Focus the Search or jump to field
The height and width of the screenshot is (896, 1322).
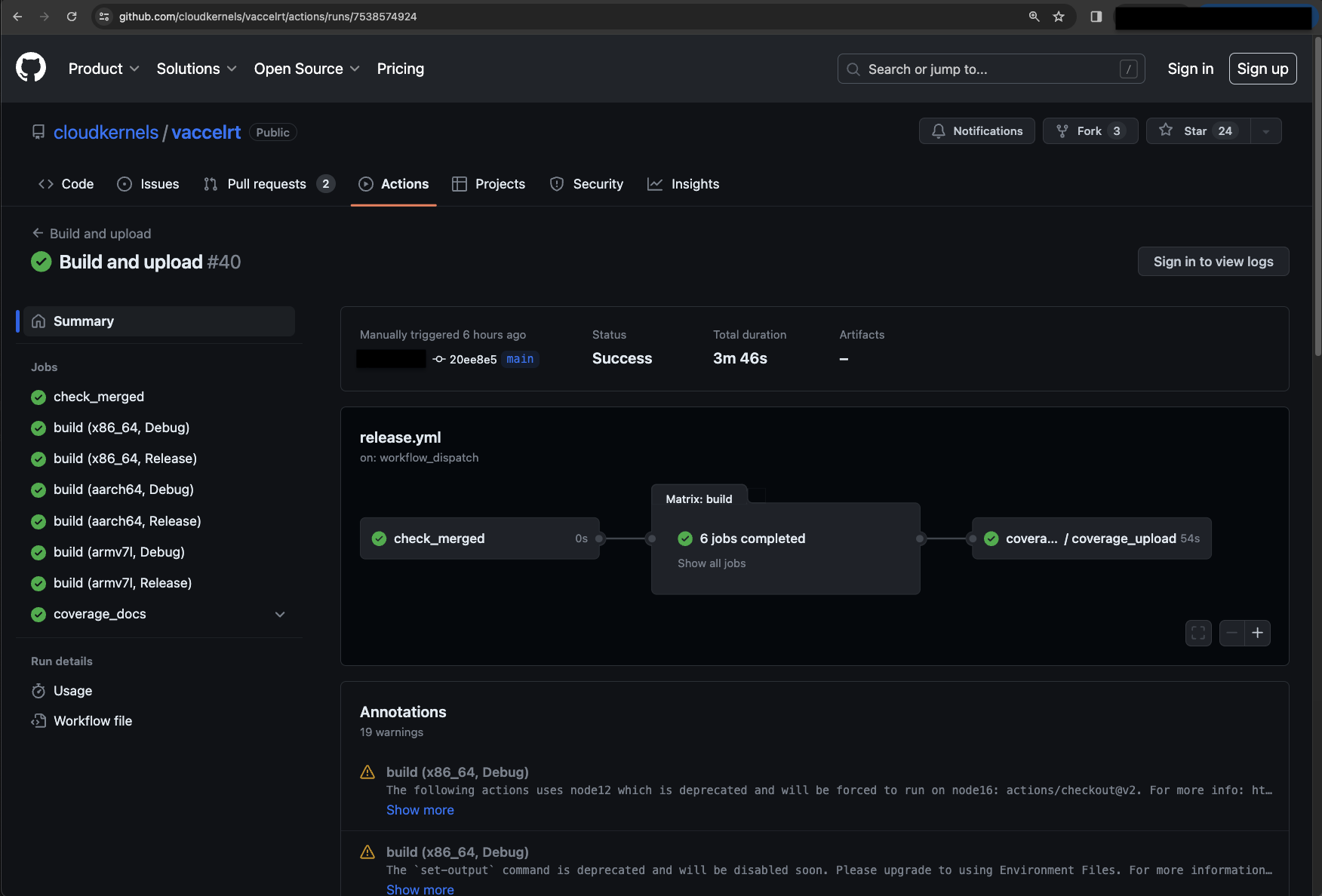(x=990, y=69)
